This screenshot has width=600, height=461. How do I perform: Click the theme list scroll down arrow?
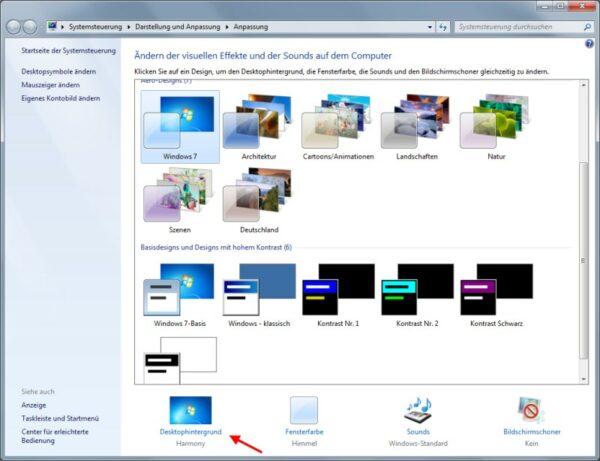pos(584,379)
